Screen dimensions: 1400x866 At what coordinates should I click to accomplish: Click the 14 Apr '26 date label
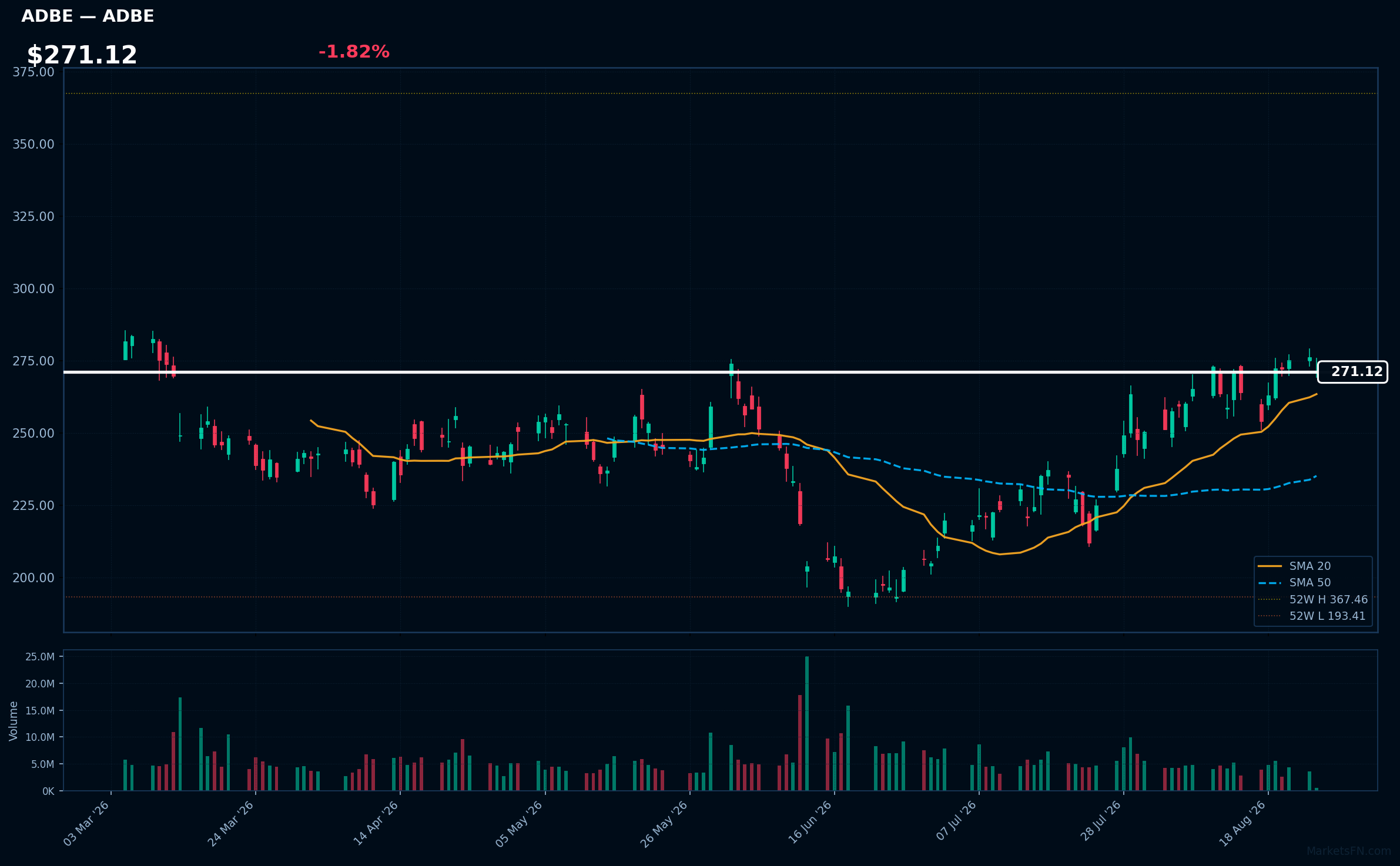376,824
